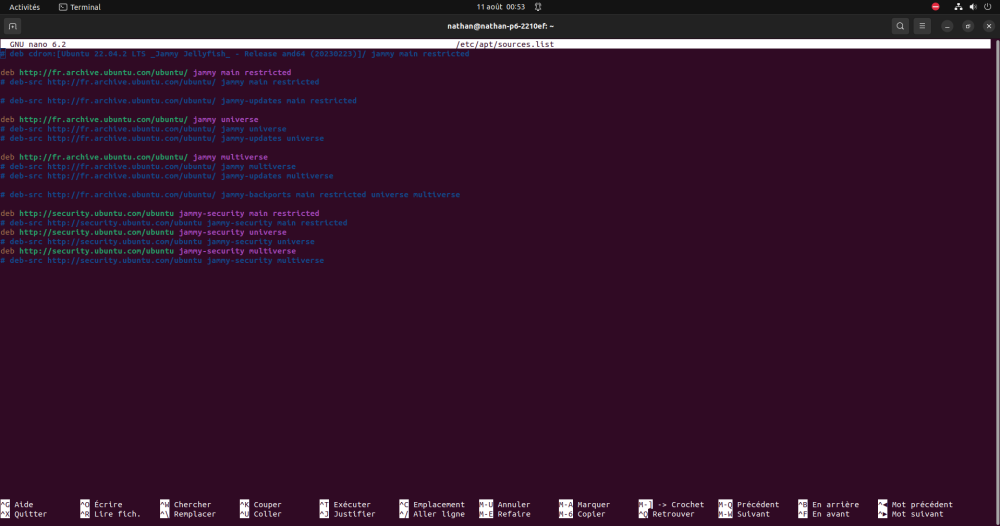Maximize the terminal window
The height and width of the screenshot is (526, 1000).
968,26
